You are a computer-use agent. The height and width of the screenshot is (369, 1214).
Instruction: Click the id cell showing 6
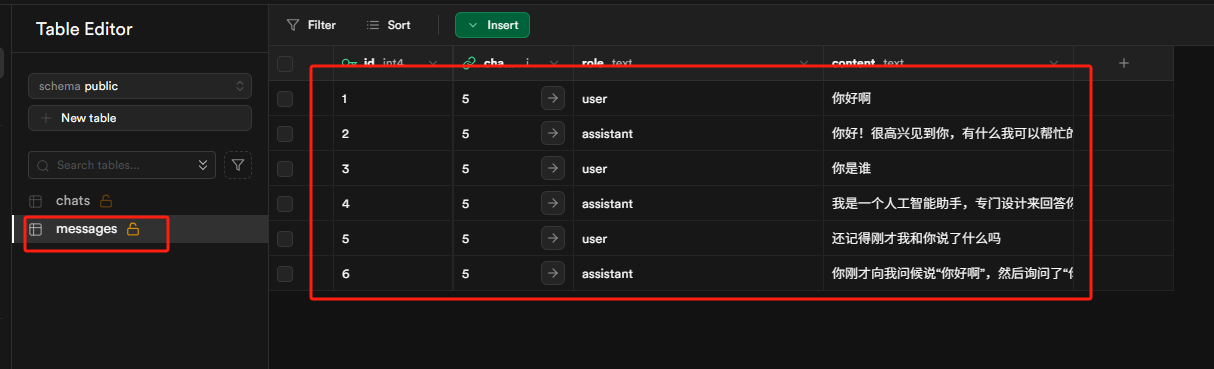(393, 274)
